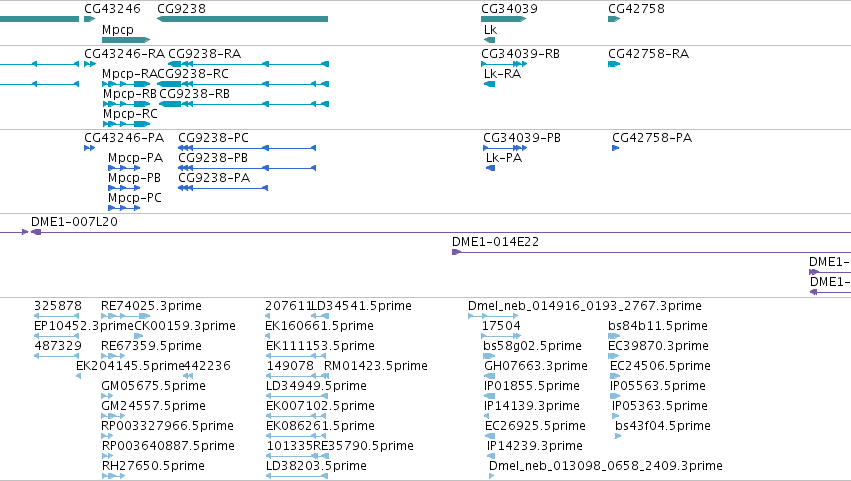Viewport: 851px width, 481px height.
Task: Click protein Lk-PA label
Action: [x=504, y=158]
